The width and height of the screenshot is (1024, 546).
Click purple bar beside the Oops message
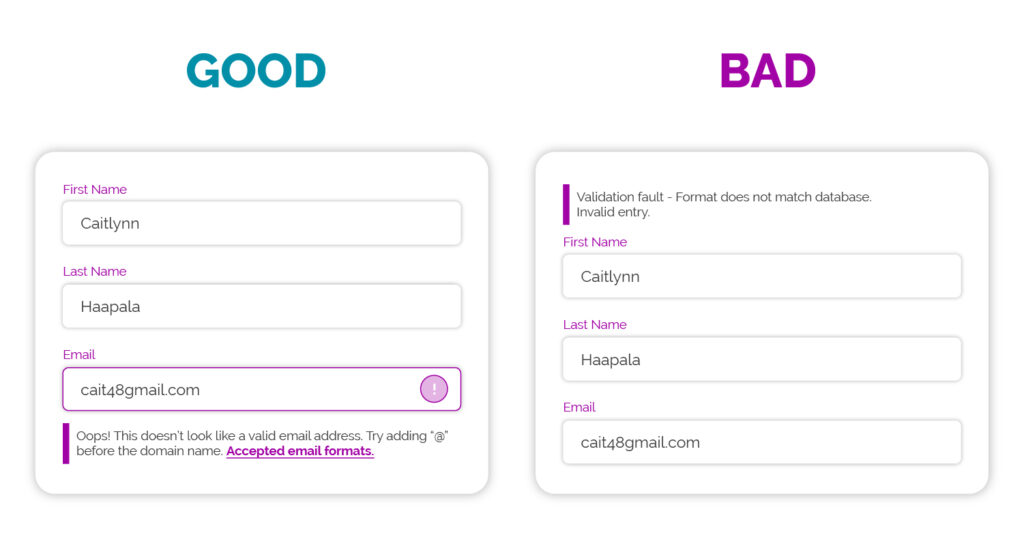tap(66, 443)
